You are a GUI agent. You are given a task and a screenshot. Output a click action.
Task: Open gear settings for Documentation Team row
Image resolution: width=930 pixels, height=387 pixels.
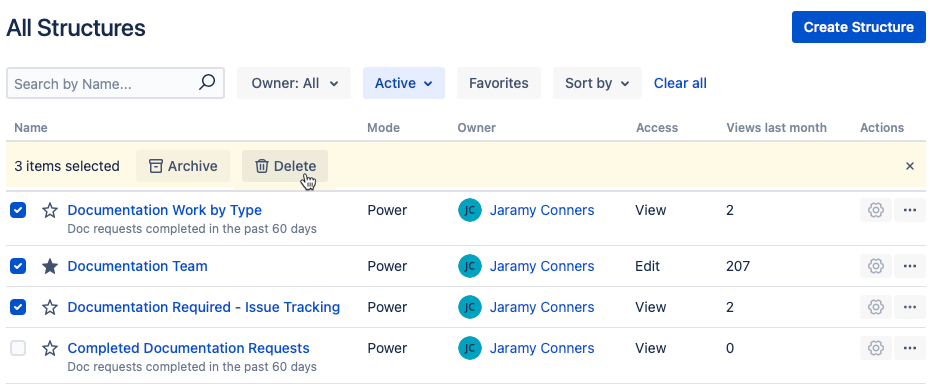(876, 267)
